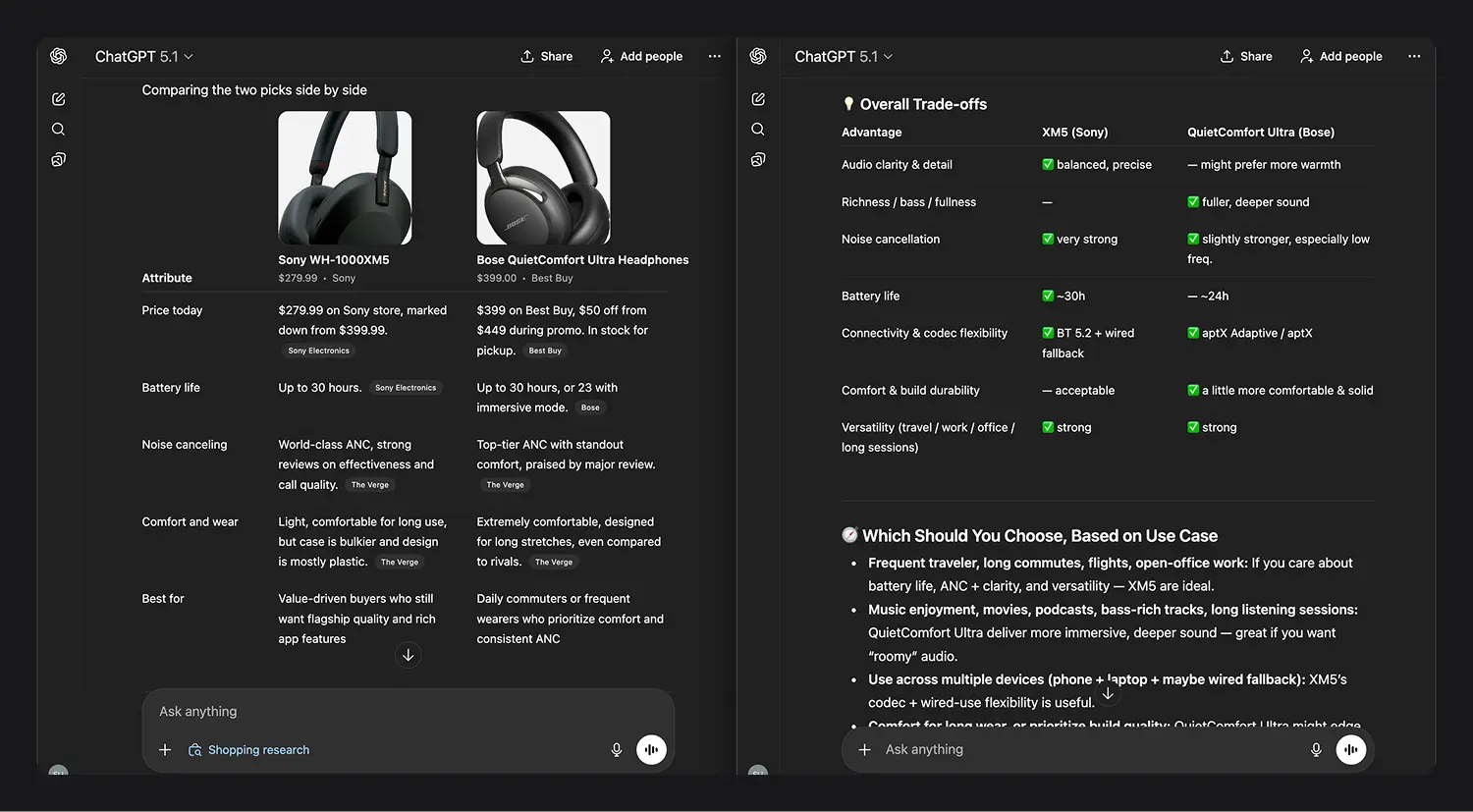Click Share button in left window

(x=546, y=56)
